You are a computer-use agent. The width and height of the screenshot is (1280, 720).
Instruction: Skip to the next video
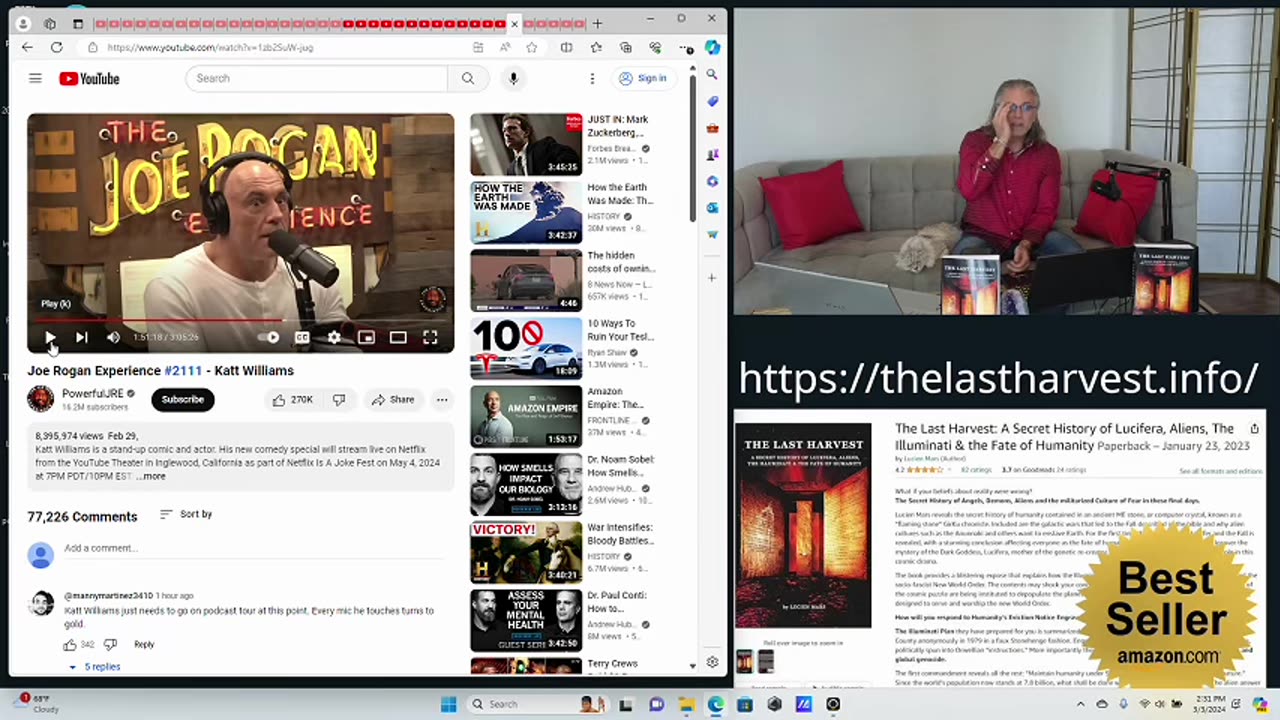[x=82, y=338]
